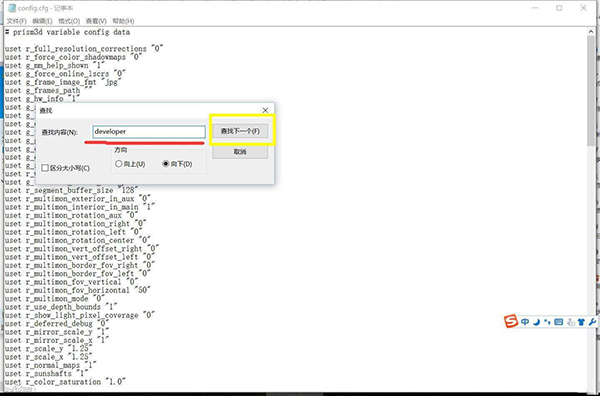Click the search text field with 'developer'
600x396 pixels.
[149, 132]
